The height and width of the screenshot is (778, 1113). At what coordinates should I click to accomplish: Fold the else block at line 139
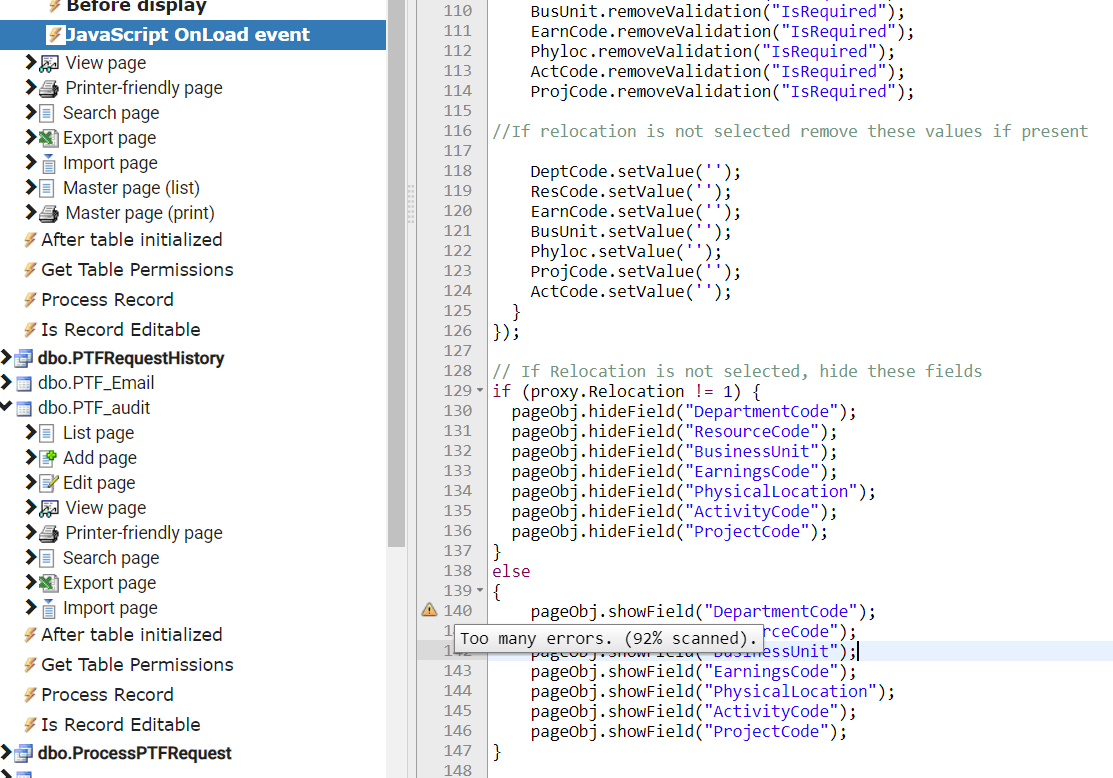[x=481, y=591]
